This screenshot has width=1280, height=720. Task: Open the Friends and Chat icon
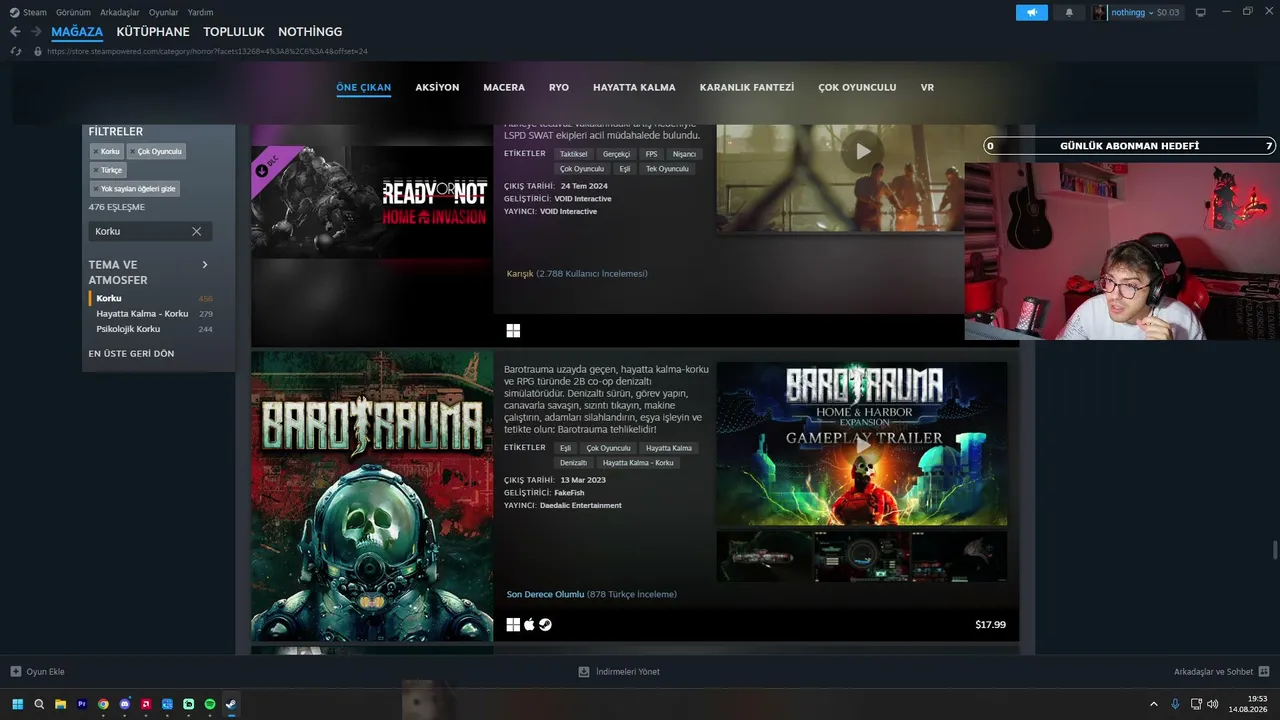[x=1264, y=672]
